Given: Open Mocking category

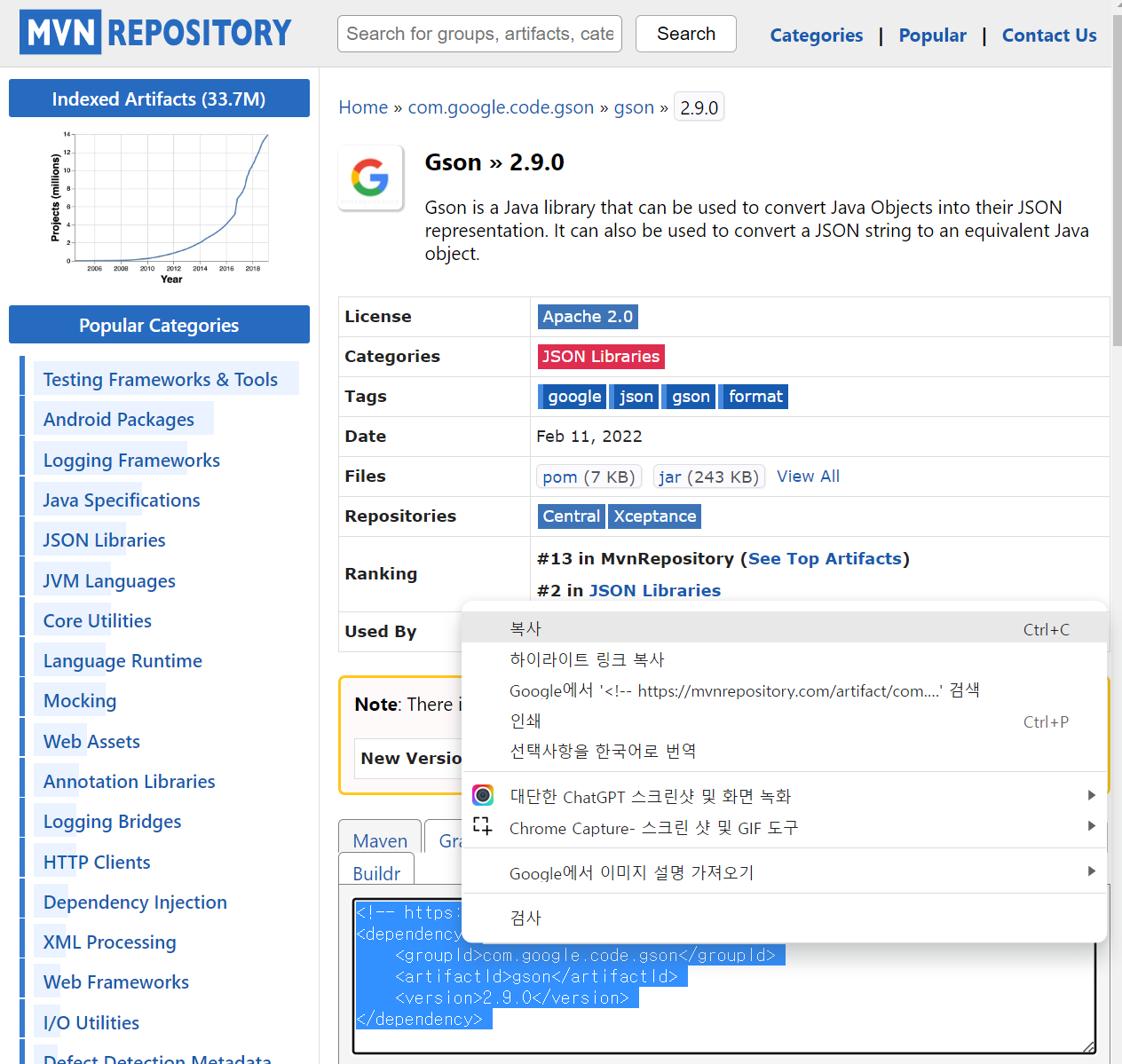Looking at the screenshot, I should click(x=80, y=701).
